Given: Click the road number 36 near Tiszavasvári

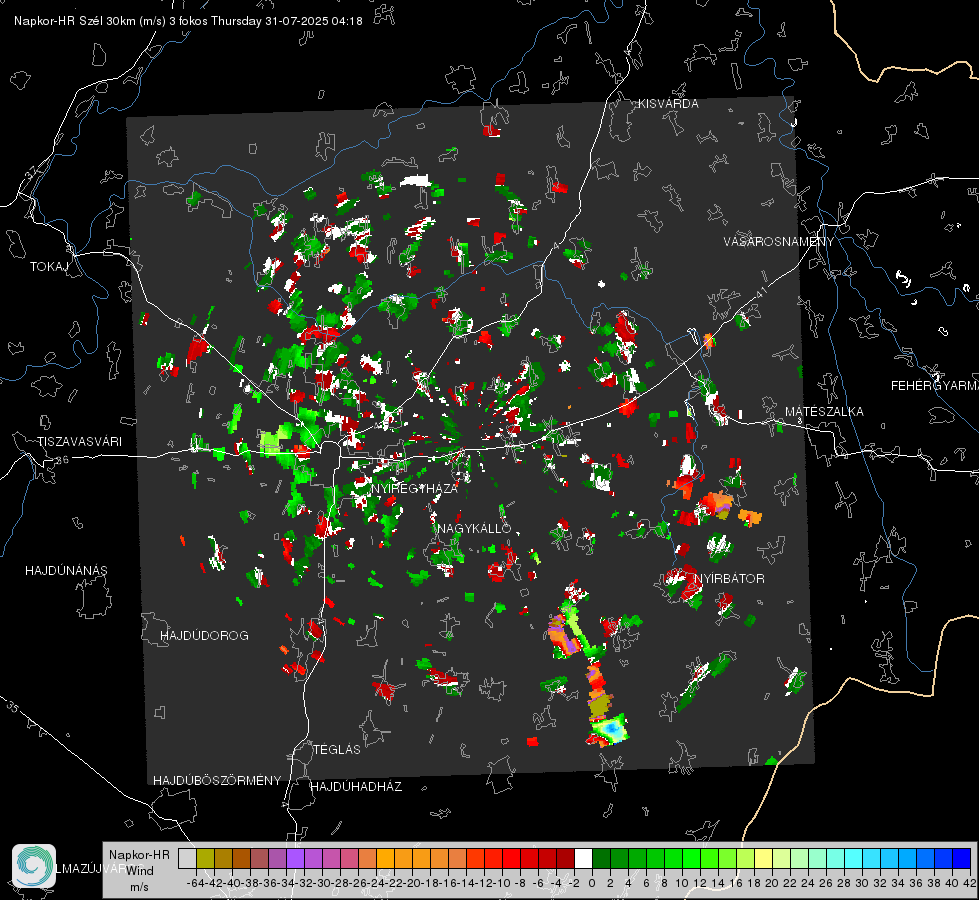Looking at the screenshot, I should pos(62,460).
